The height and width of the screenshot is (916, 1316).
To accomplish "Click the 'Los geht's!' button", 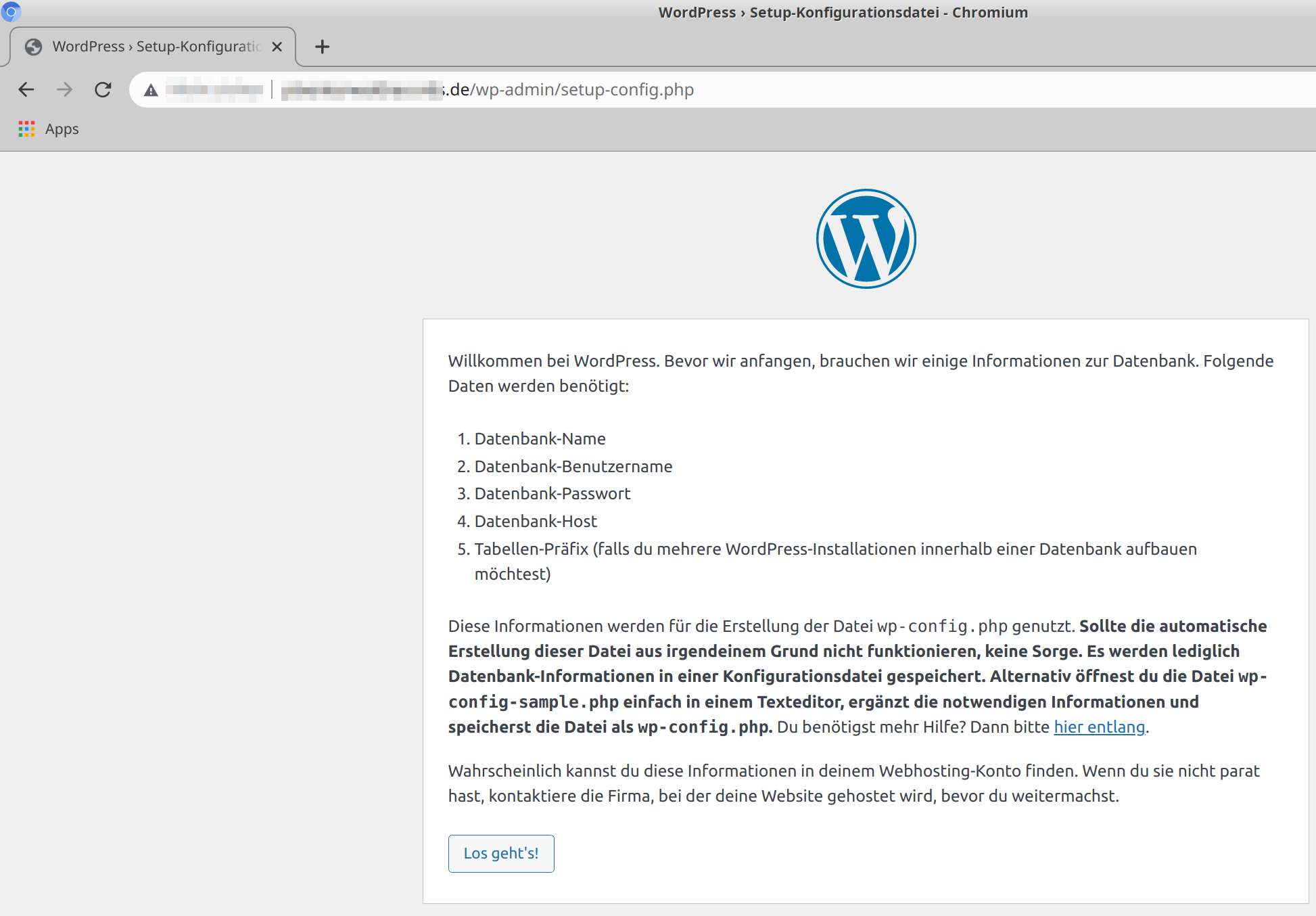I will [501, 854].
